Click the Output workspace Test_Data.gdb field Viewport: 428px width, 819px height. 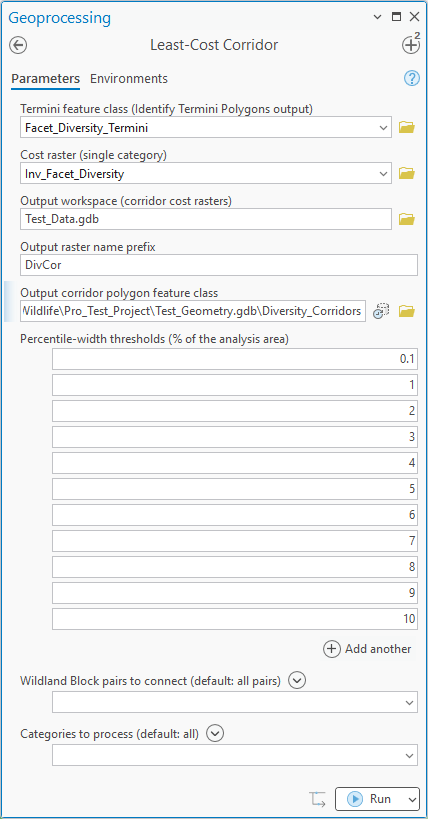pos(206,219)
